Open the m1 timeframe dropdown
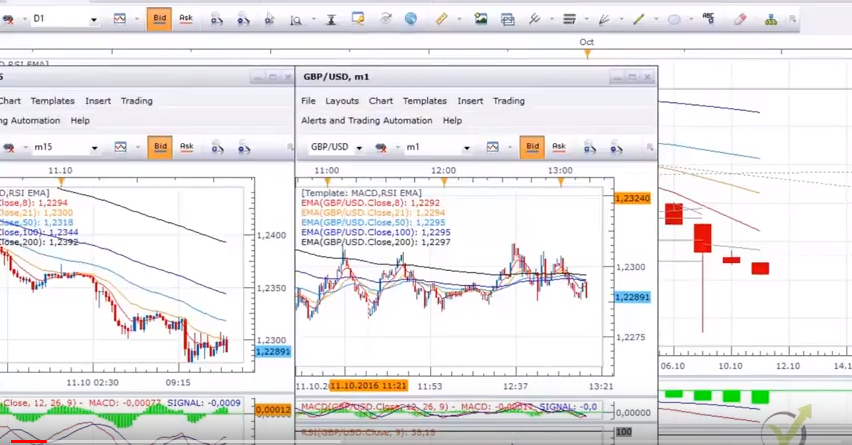The height and width of the screenshot is (445, 852). click(466, 148)
